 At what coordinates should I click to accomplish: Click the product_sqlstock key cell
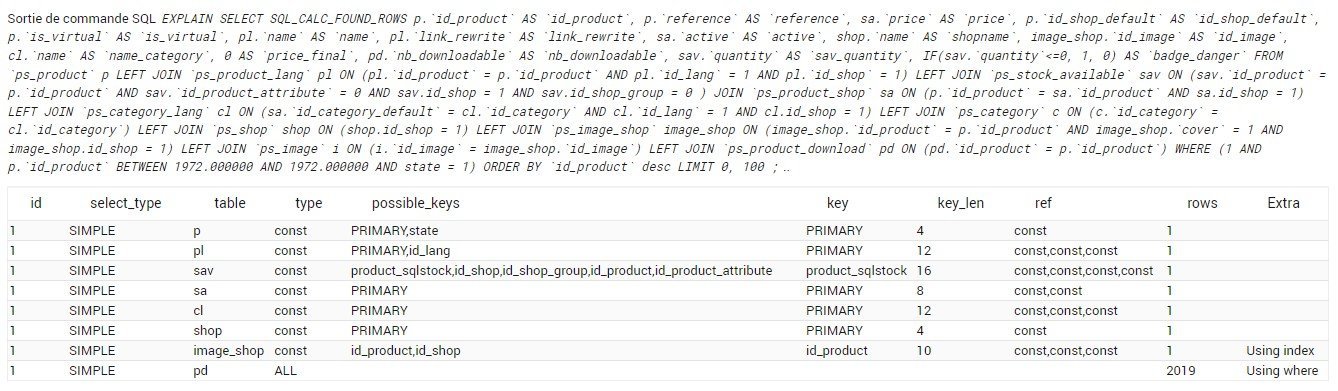point(856,271)
